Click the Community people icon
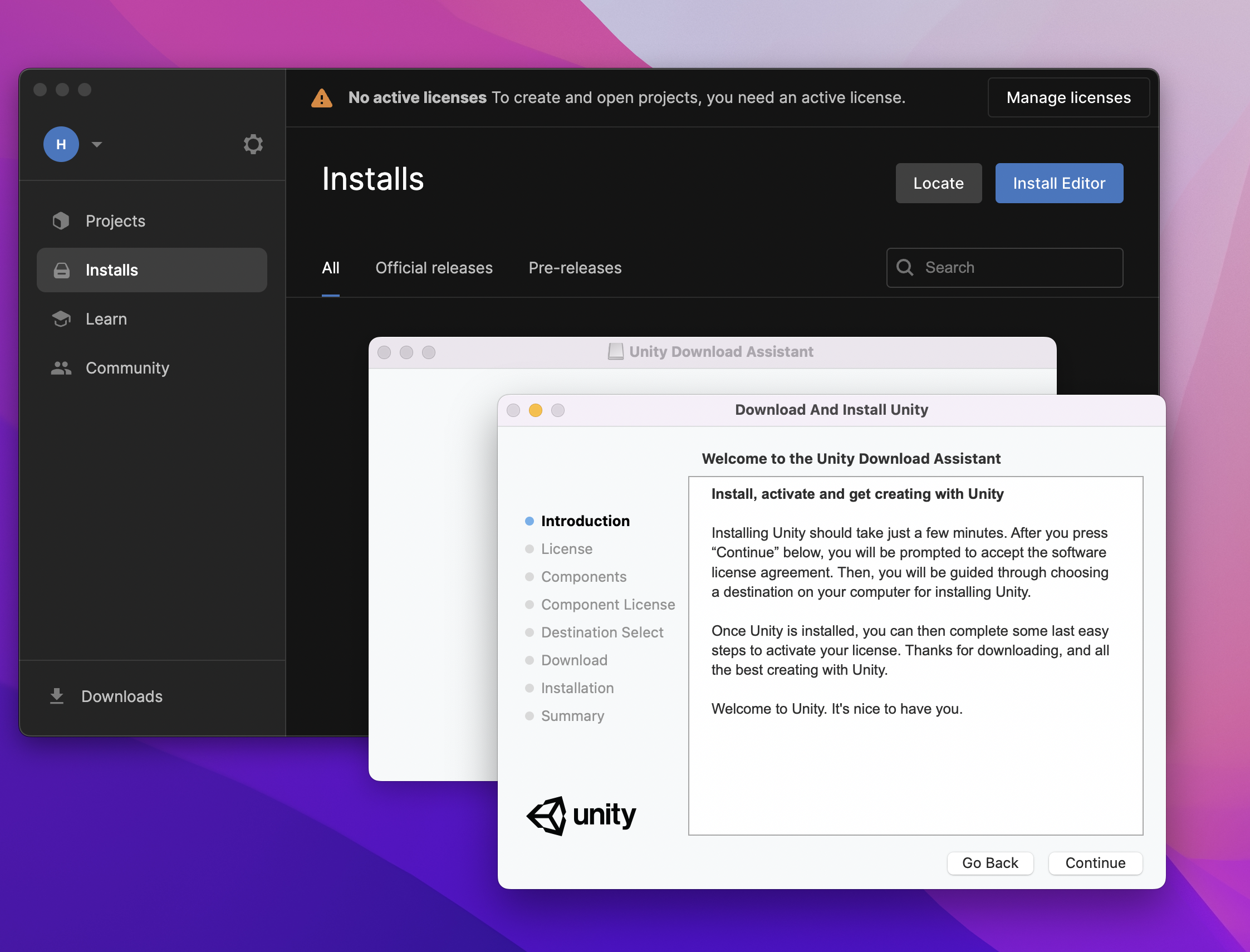The height and width of the screenshot is (952, 1250). 61,368
